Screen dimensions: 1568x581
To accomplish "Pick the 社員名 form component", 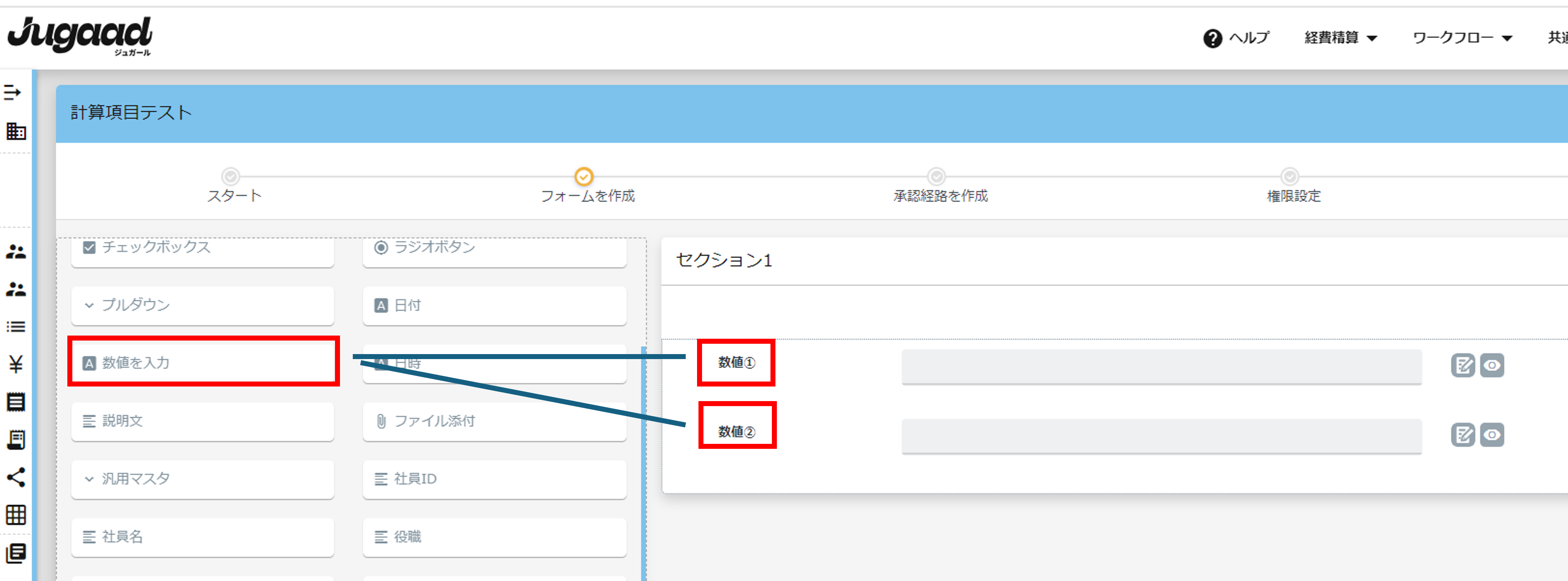I will click(x=202, y=537).
